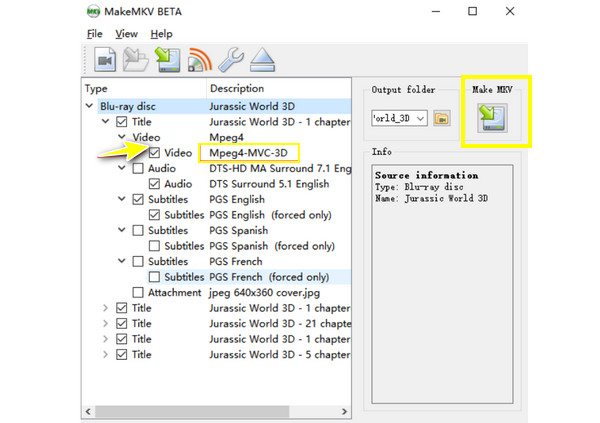This screenshot has height=423, width=600.
Task: Select 'Mpeg4-MVC-3D' description text
Action: (x=248, y=153)
